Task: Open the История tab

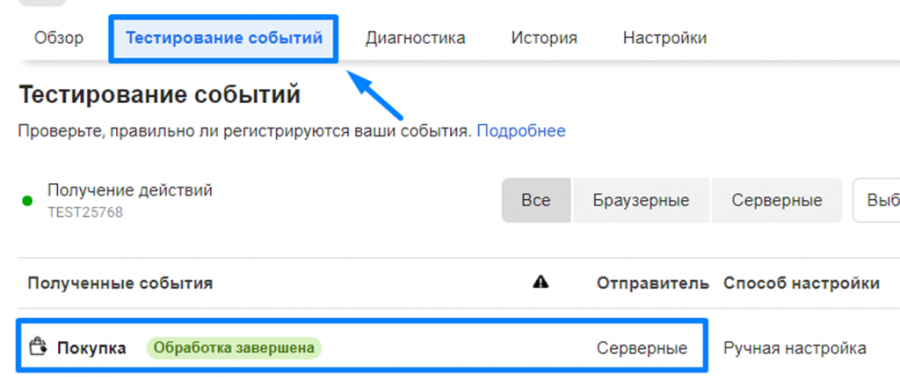Action: [544, 38]
